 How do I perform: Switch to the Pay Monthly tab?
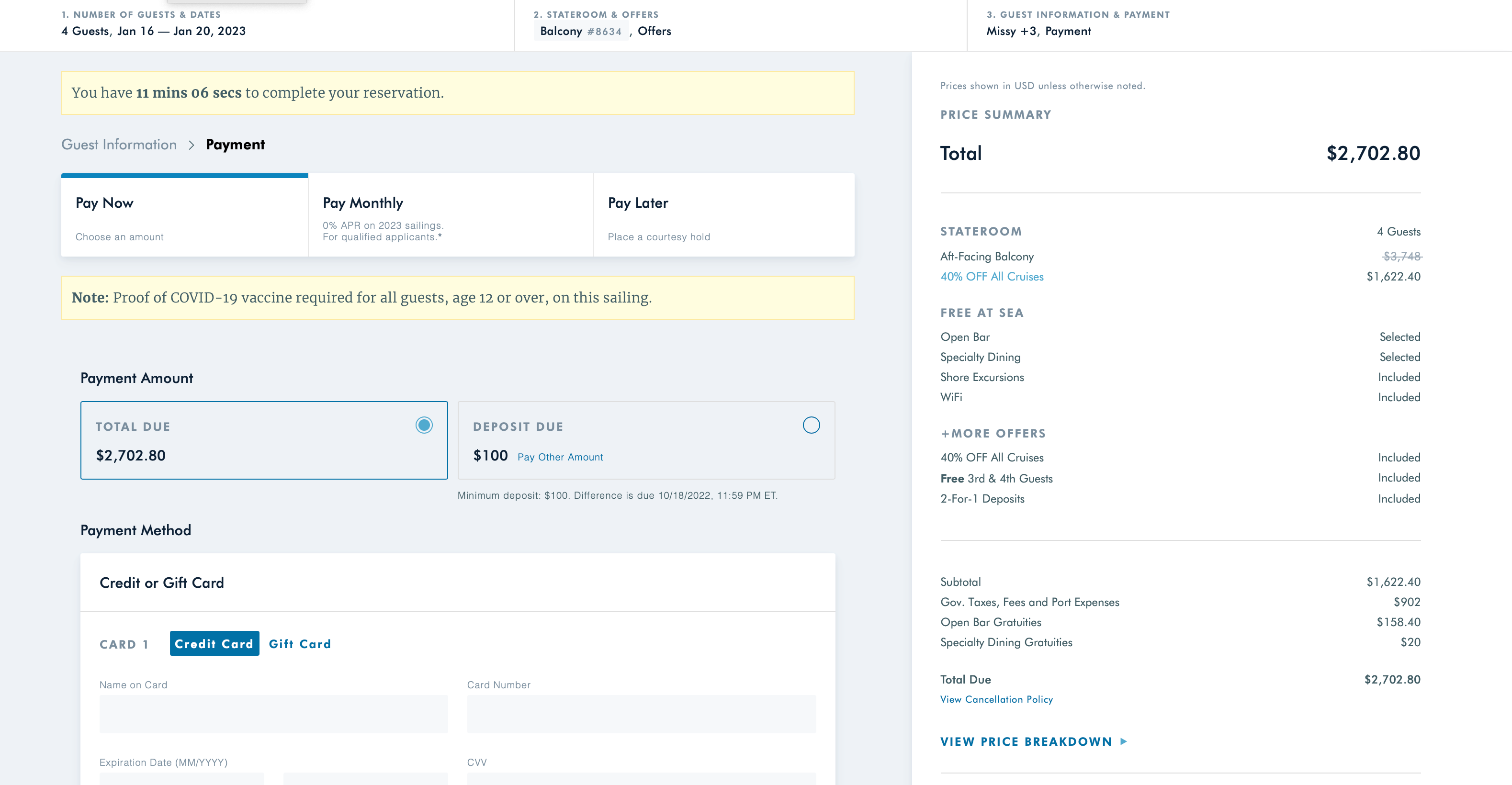[450, 215]
